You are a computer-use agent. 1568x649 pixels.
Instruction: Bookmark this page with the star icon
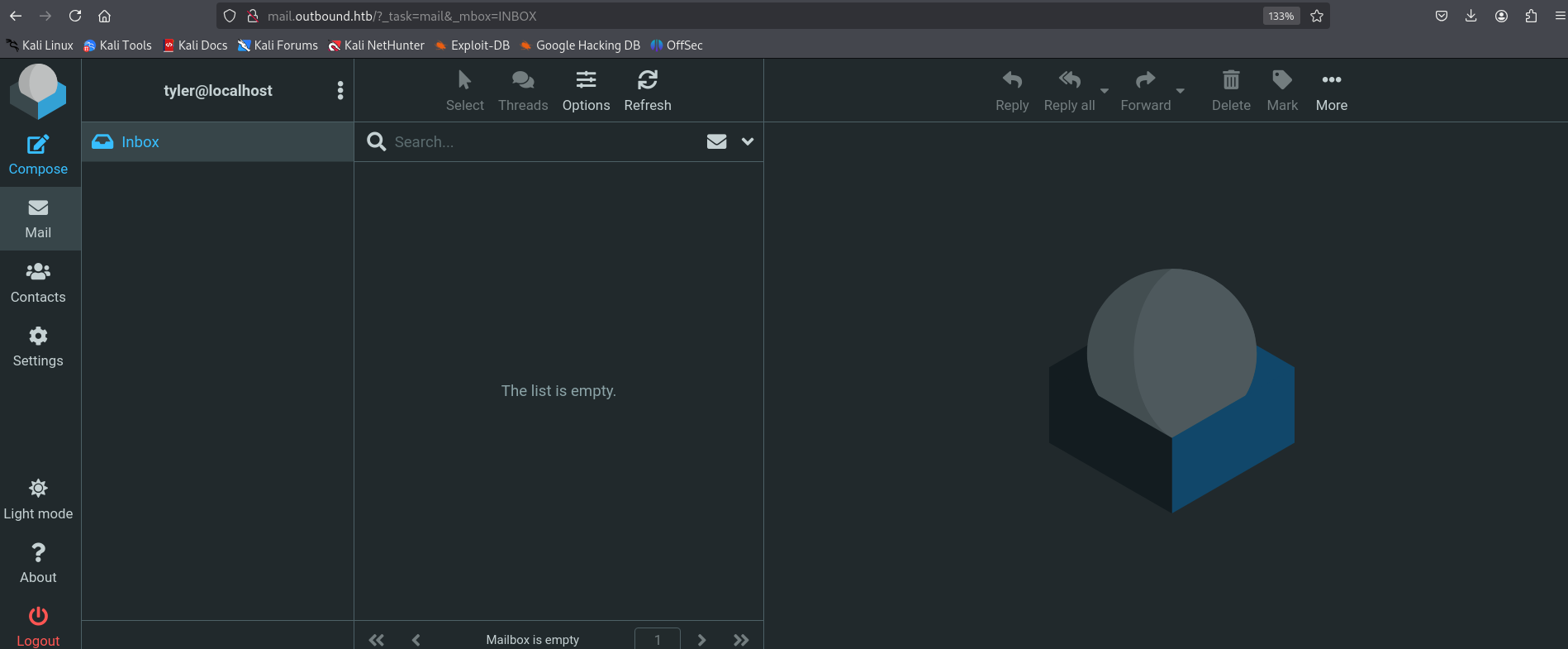[1317, 16]
